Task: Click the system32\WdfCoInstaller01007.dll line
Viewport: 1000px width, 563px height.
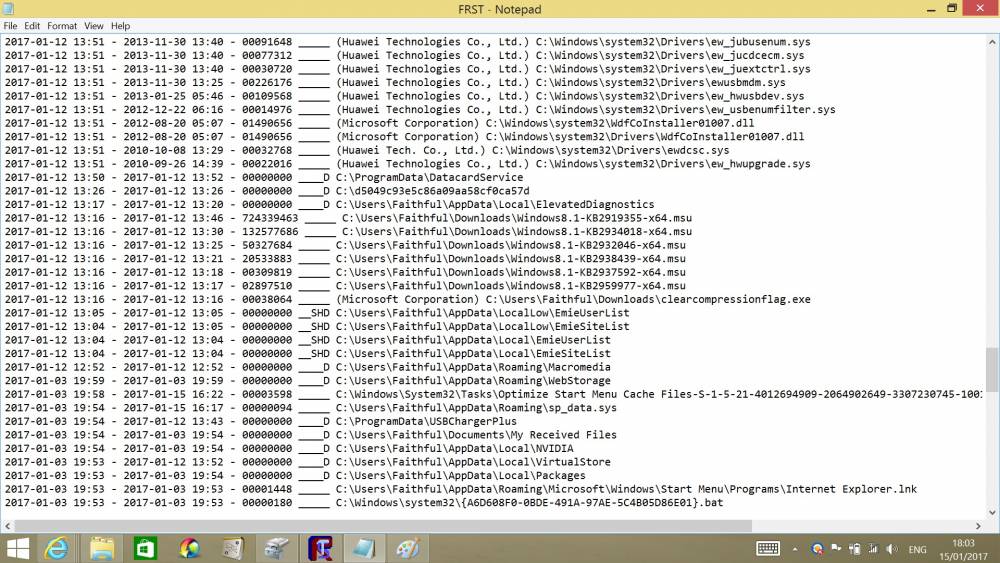Action: click(379, 123)
